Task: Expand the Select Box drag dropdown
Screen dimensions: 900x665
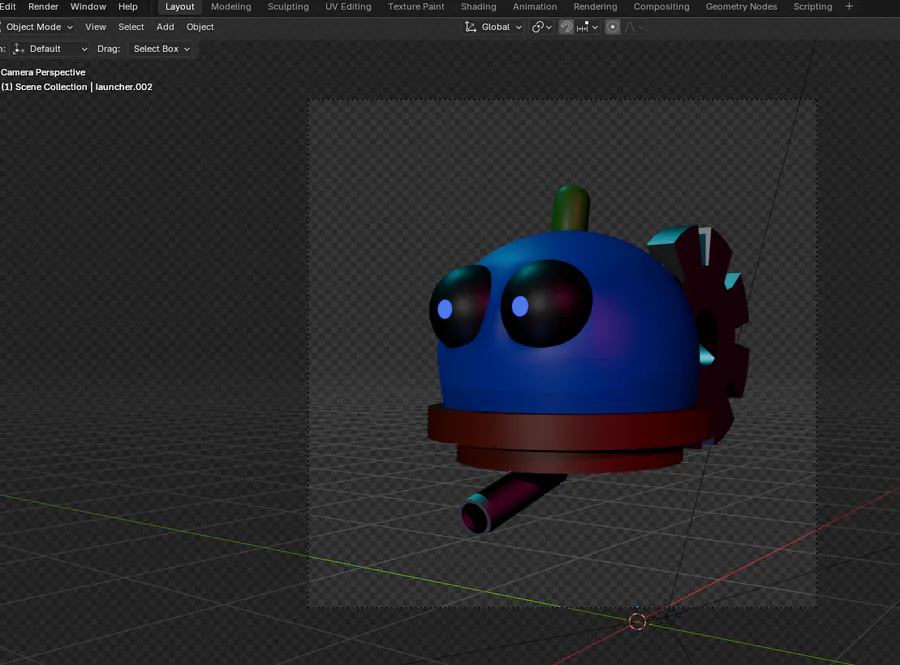Action: pyautogui.click(x=161, y=49)
